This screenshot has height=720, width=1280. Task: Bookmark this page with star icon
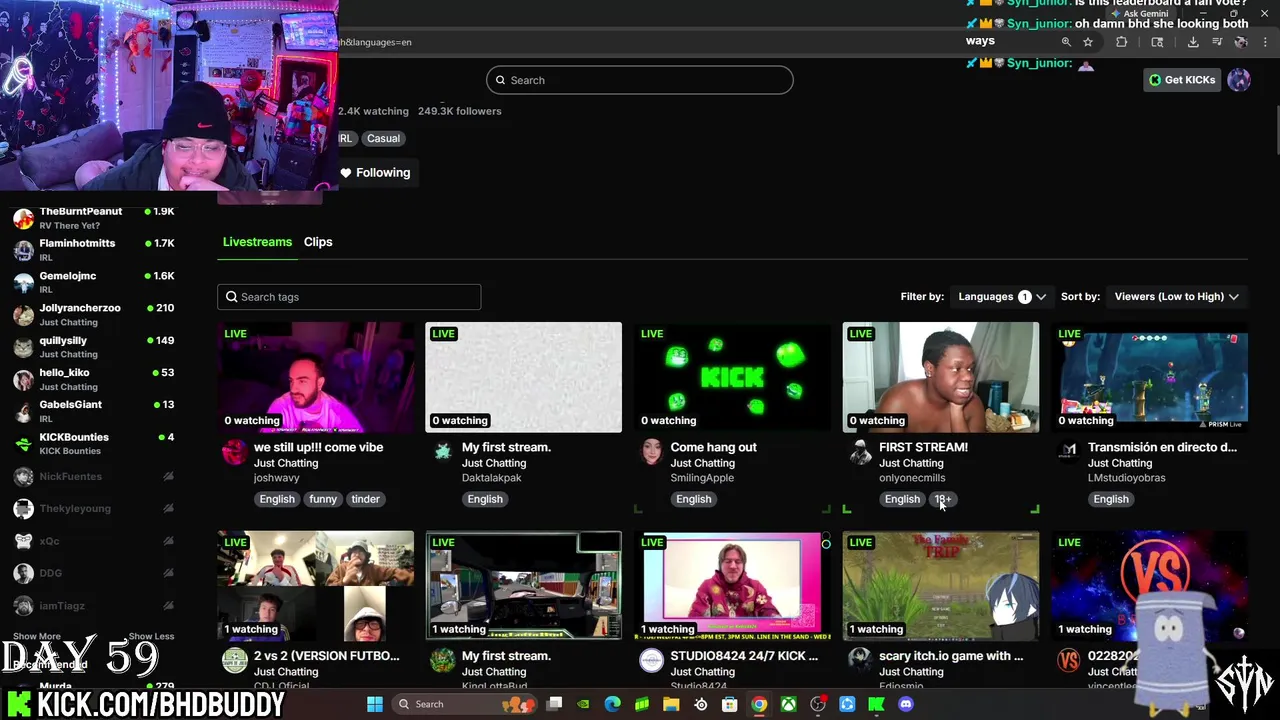1088,42
